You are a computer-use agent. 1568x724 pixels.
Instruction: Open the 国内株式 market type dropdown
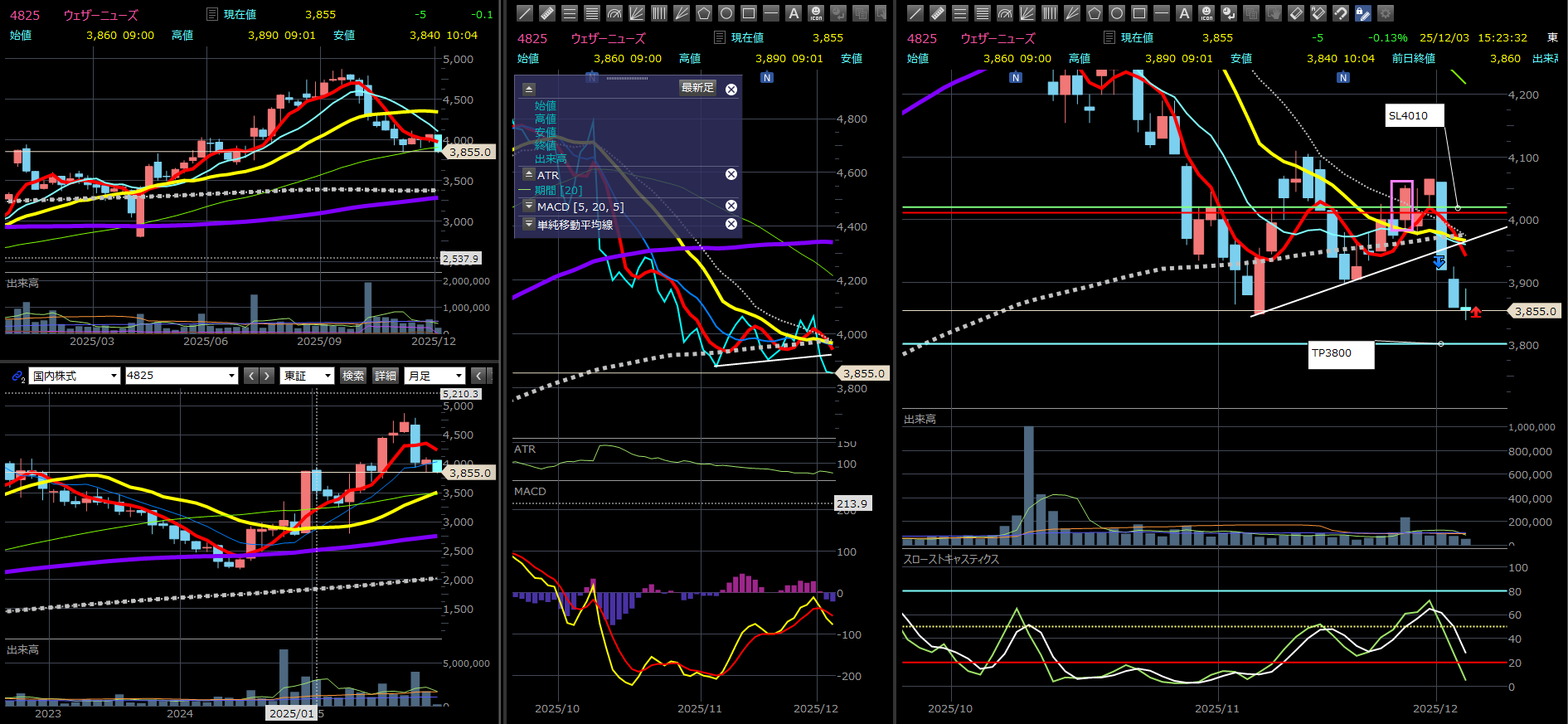point(75,376)
